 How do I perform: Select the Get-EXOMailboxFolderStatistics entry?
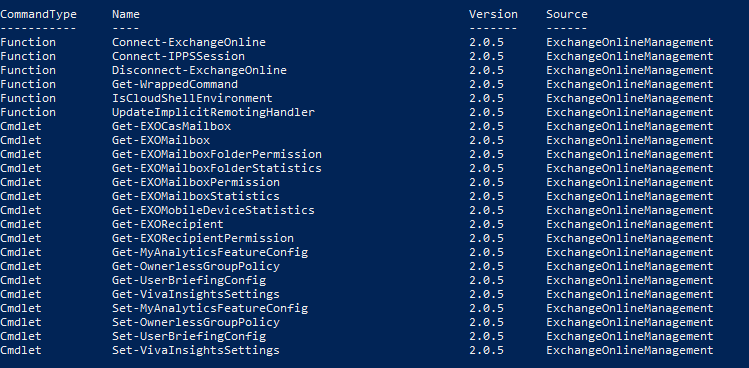(x=217, y=168)
